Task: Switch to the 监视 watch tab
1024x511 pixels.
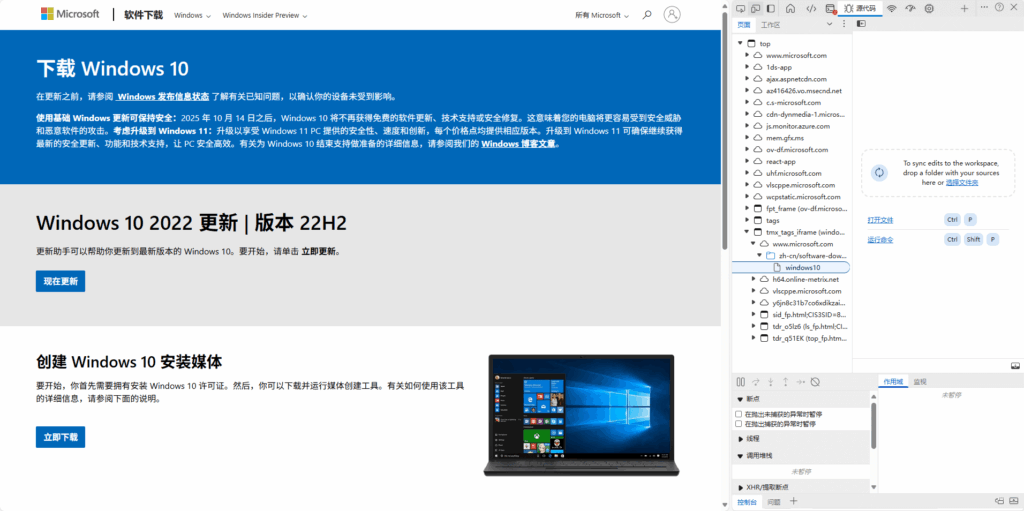Action: pos(920,382)
